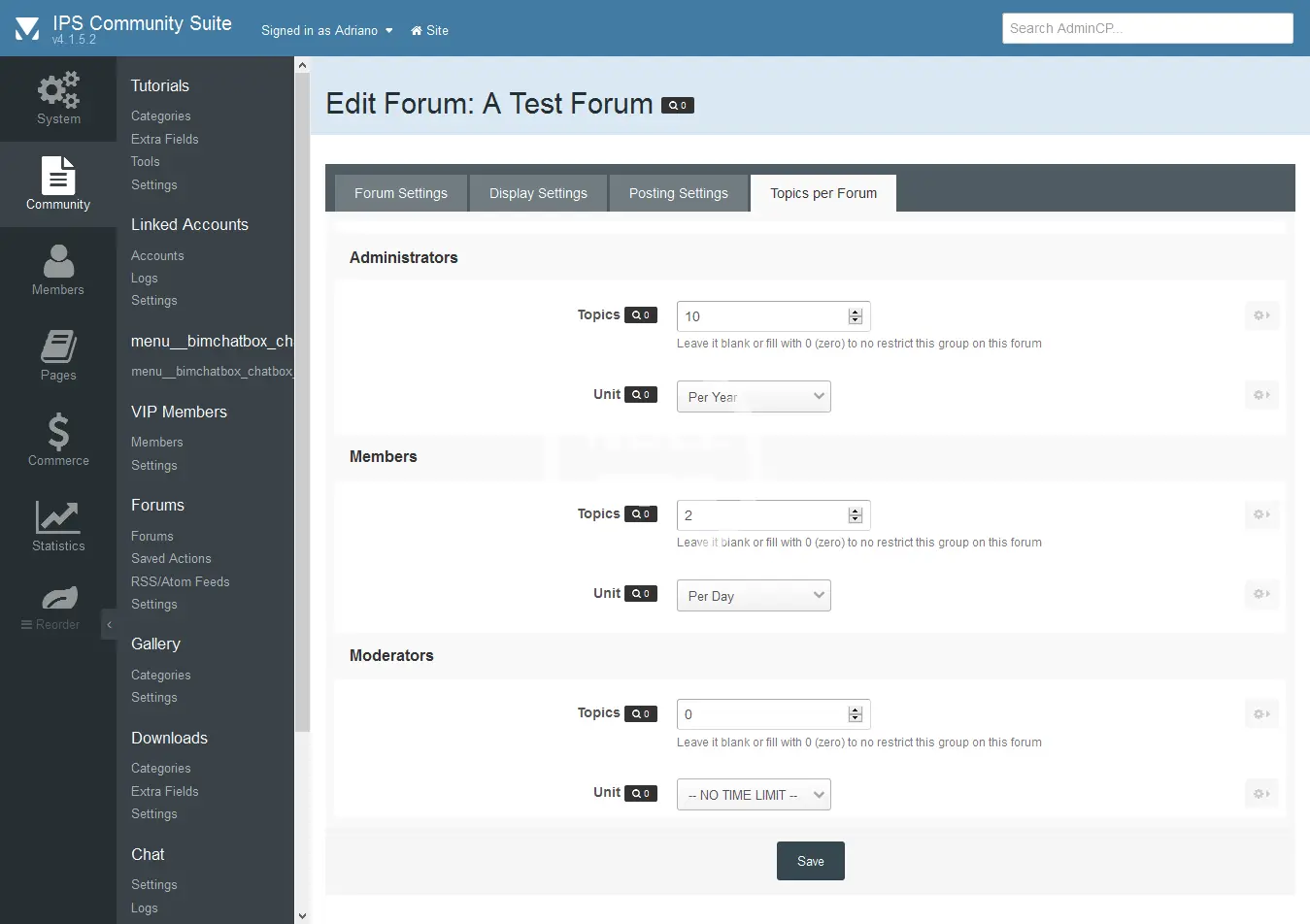
Task: Open Saved Actions under Forums
Action: [171, 558]
